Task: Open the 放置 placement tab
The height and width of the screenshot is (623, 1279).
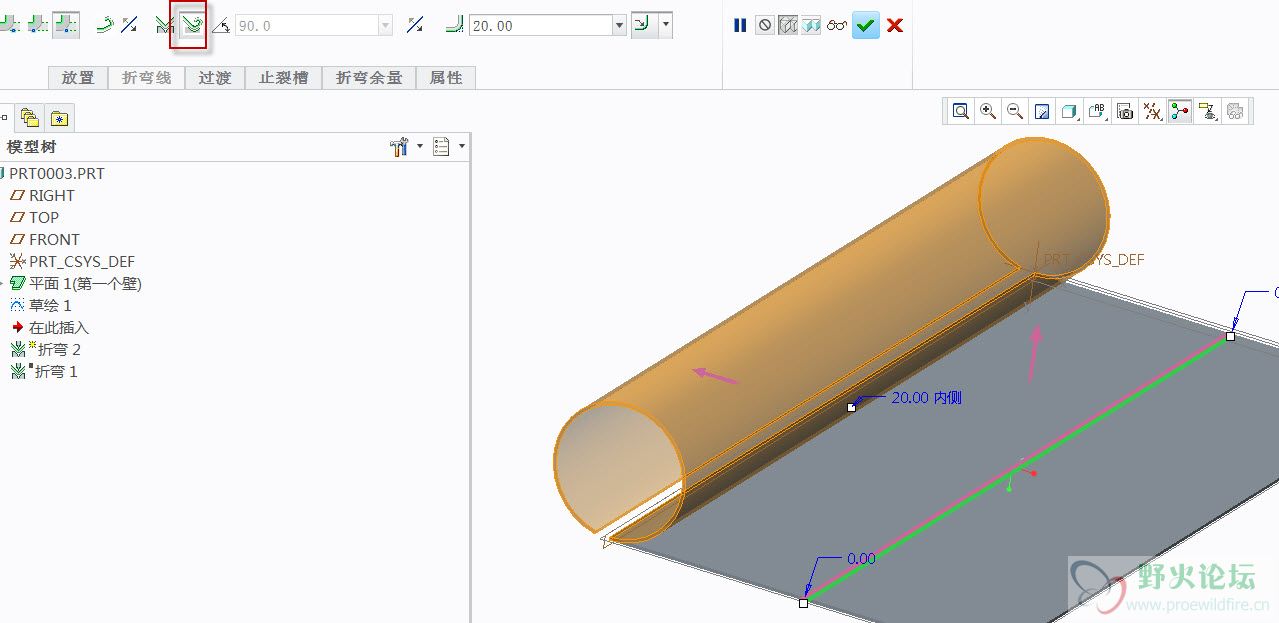Action: pos(78,77)
